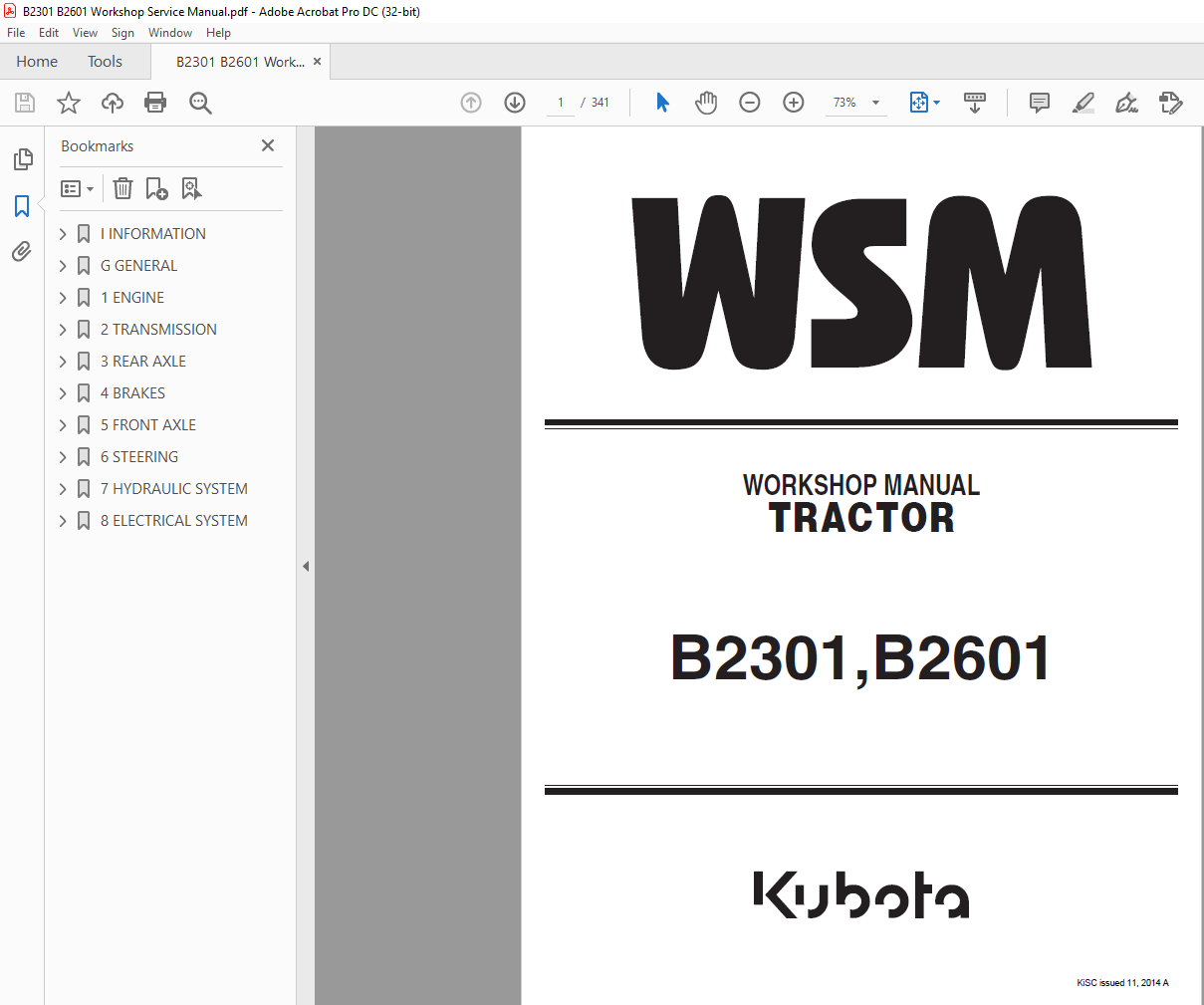Click the scrolling mode icon

pos(975,103)
